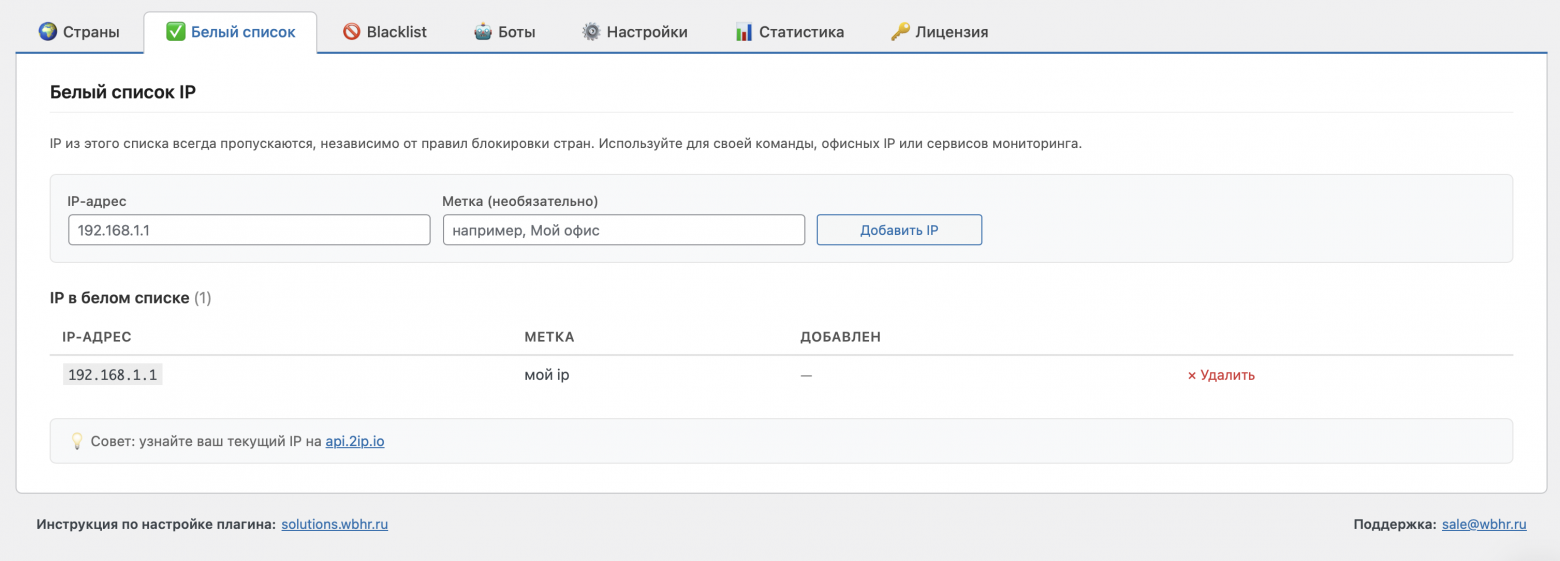Go to the Настройки tab
Viewport: 1560px width, 561px height.
coord(634,32)
